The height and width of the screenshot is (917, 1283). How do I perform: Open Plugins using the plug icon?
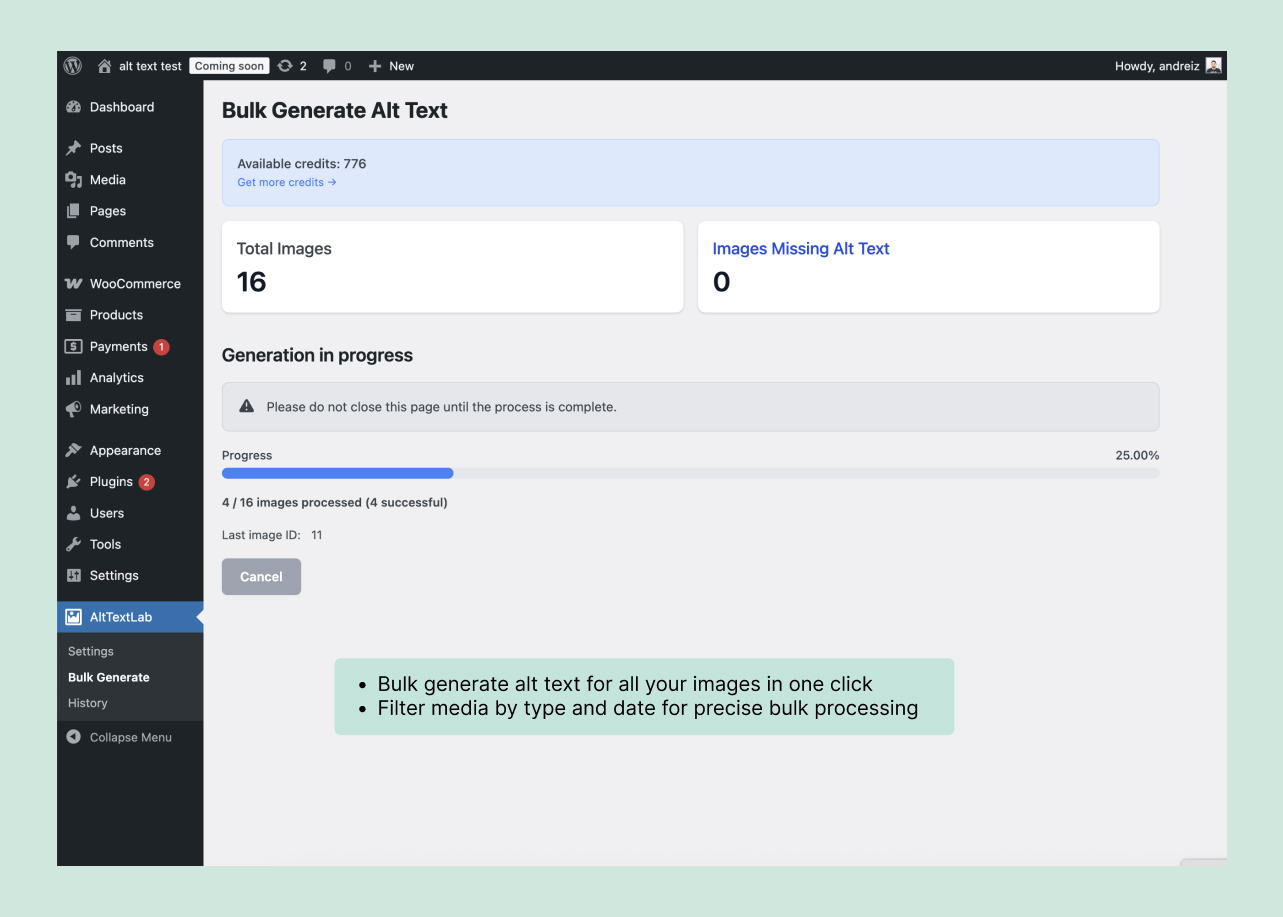click(x=74, y=481)
